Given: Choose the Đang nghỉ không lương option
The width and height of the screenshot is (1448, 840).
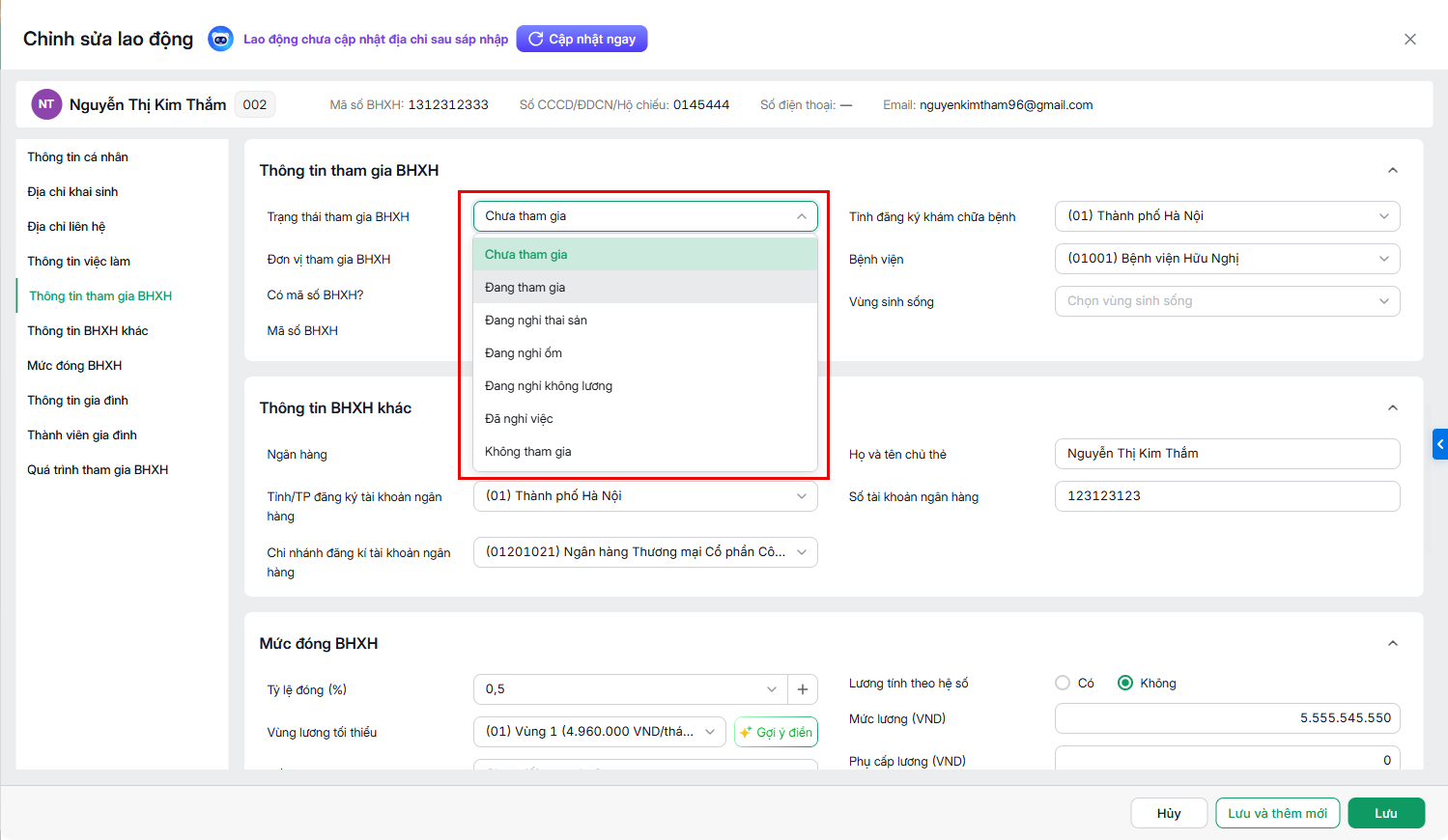Looking at the screenshot, I should [645, 386].
